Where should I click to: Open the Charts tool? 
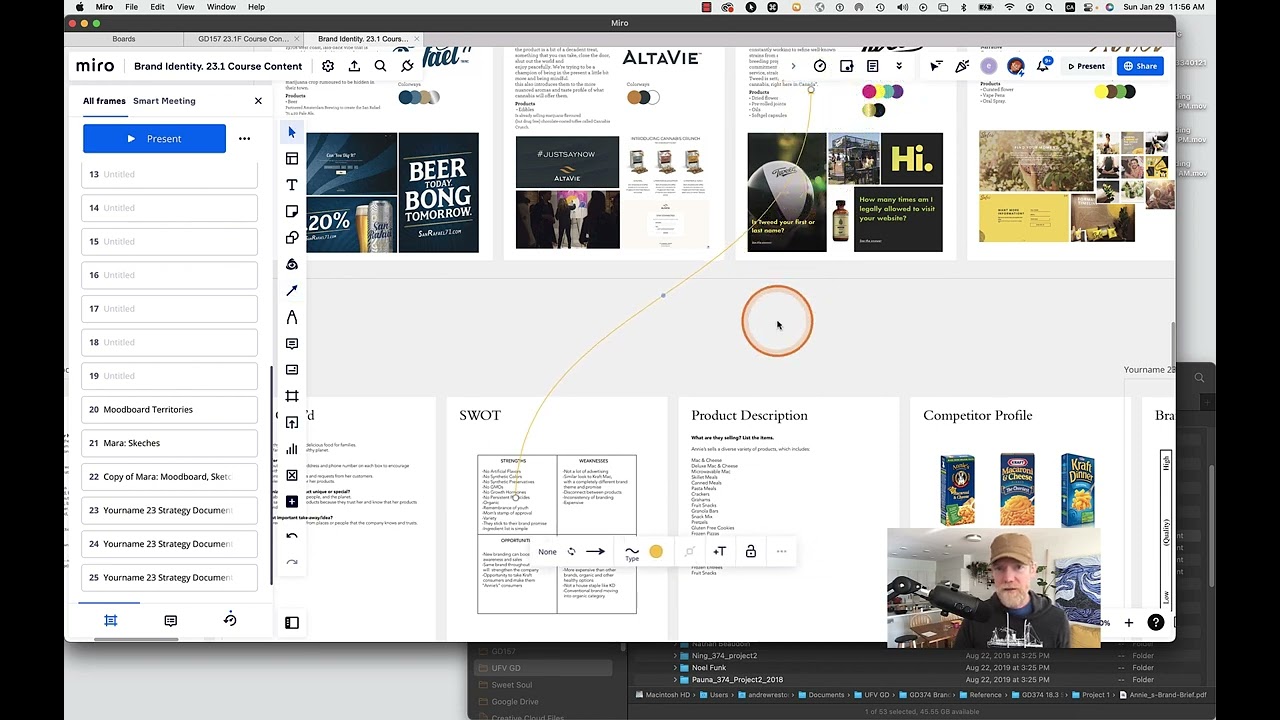pos(292,449)
